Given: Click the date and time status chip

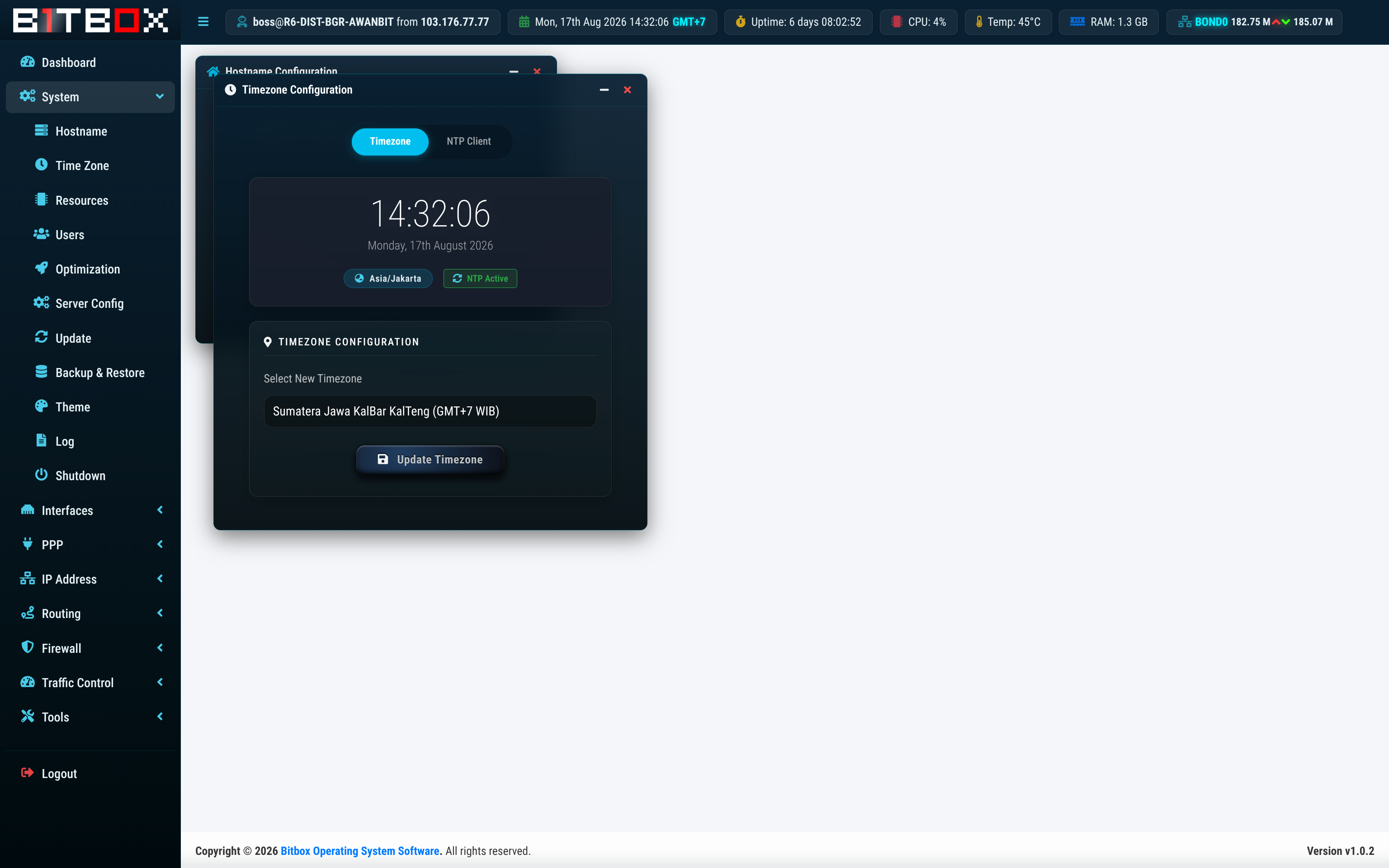Looking at the screenshot, I should click(x=612, y=22).
